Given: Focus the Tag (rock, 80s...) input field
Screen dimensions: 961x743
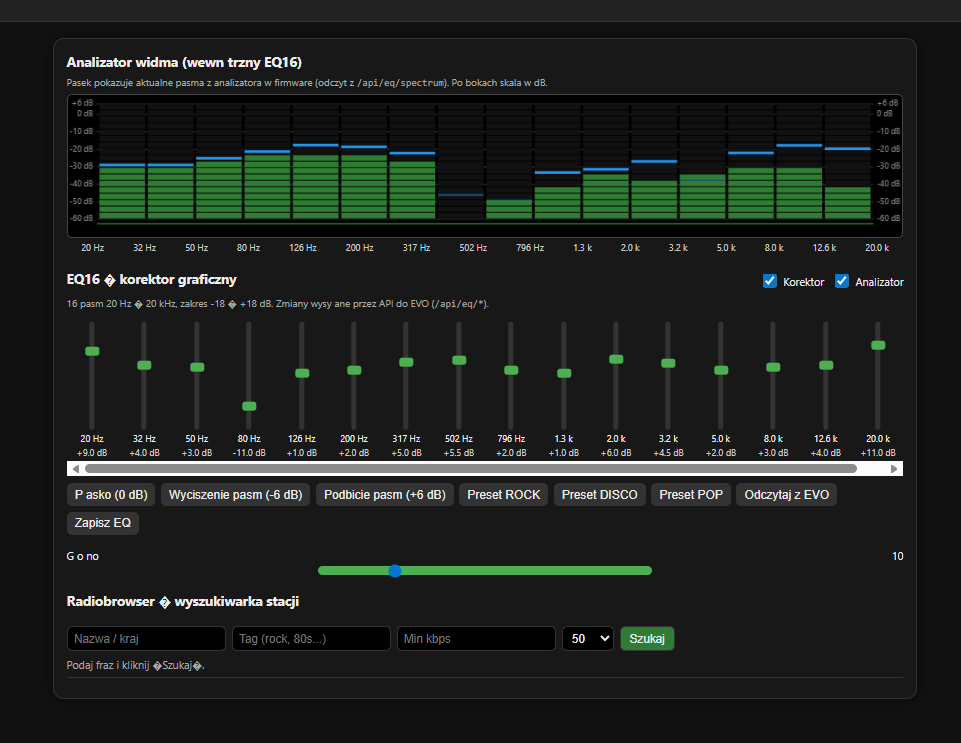Looking at the screenshot, I should (311, 638).
